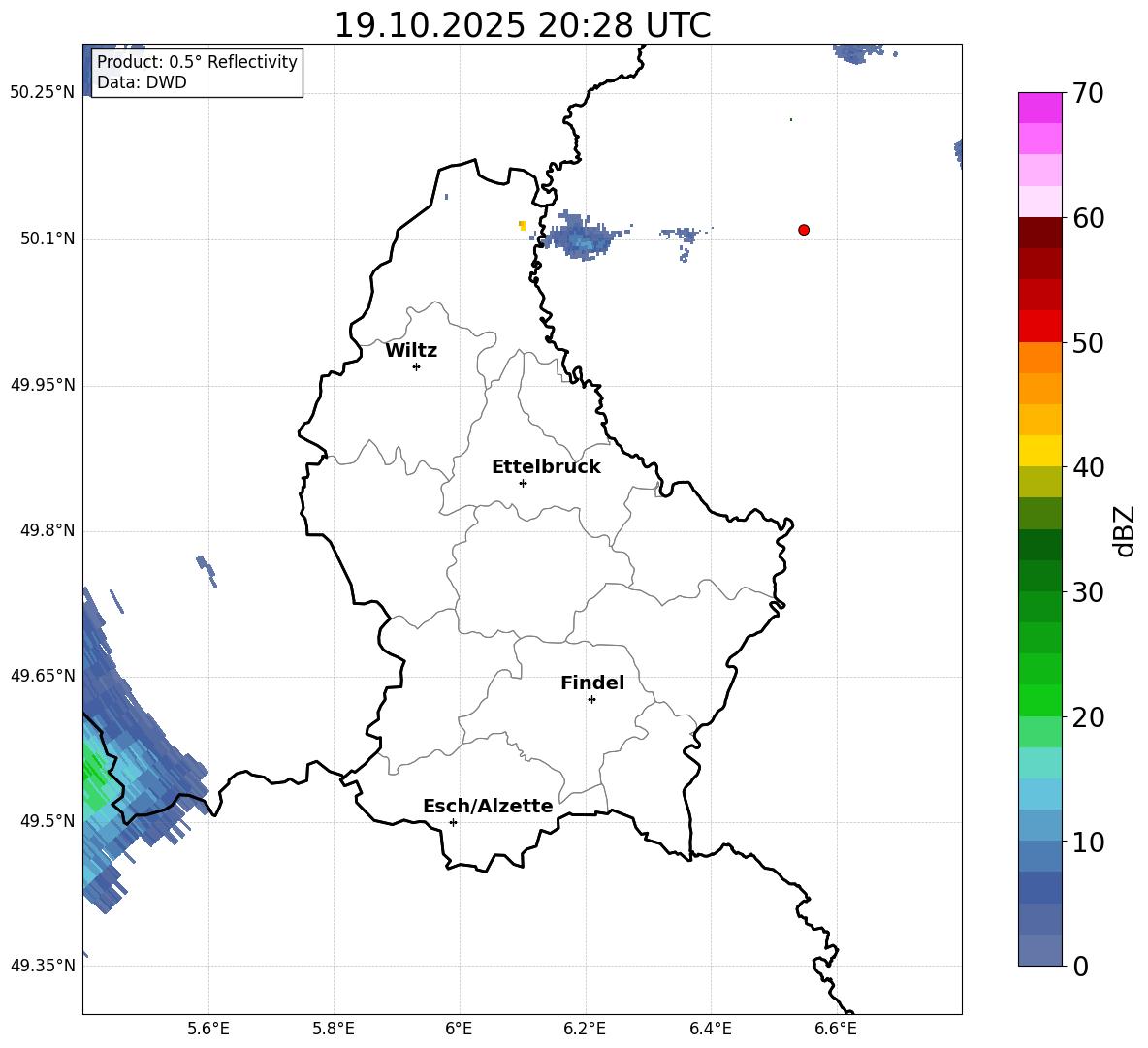Click the colorbar label 70
The height and width of the screenshot is (1048, 1148).
pyautogui.click(x=1087, y=93)
